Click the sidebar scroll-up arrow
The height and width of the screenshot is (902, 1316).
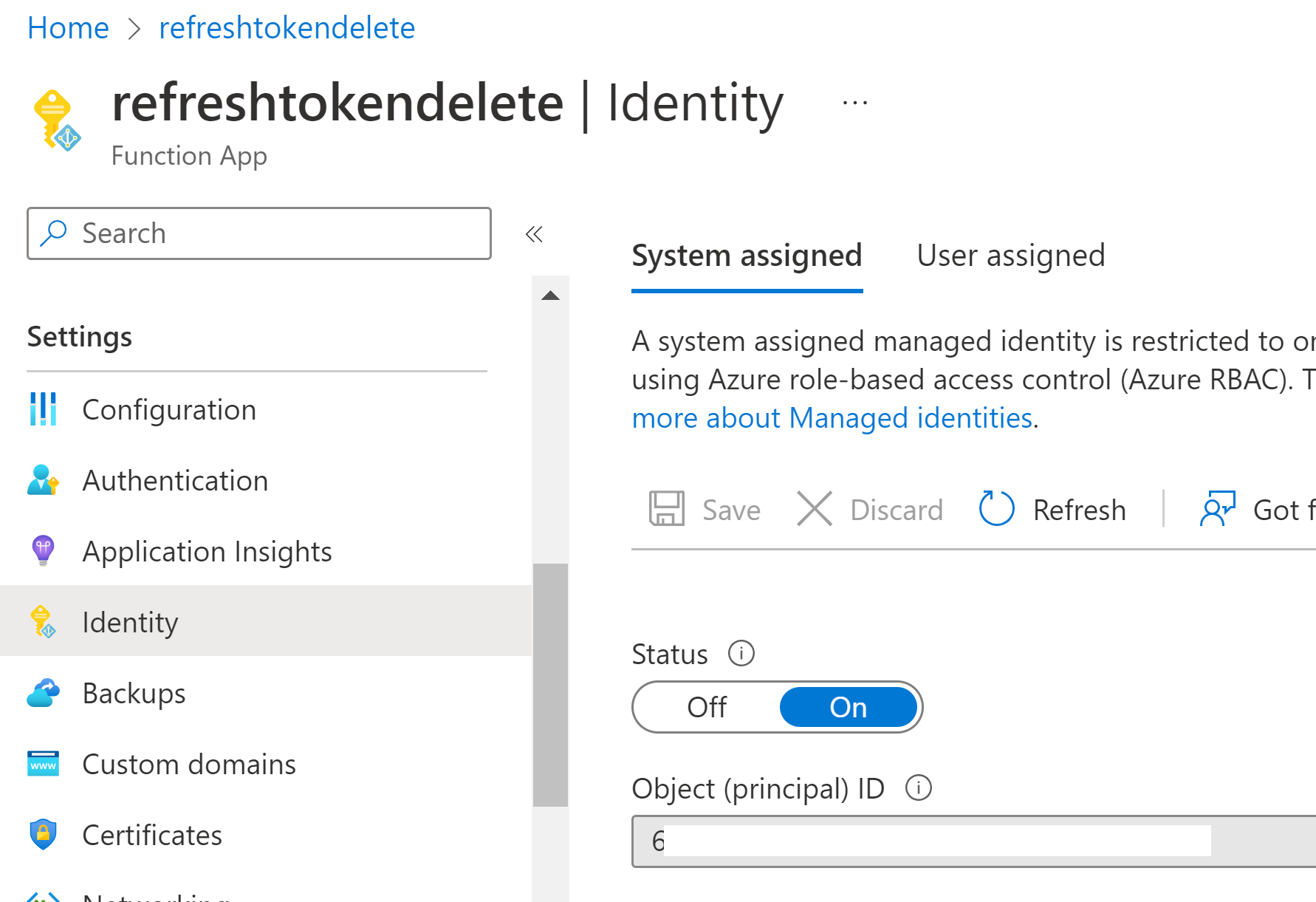(x=550, y=295)
